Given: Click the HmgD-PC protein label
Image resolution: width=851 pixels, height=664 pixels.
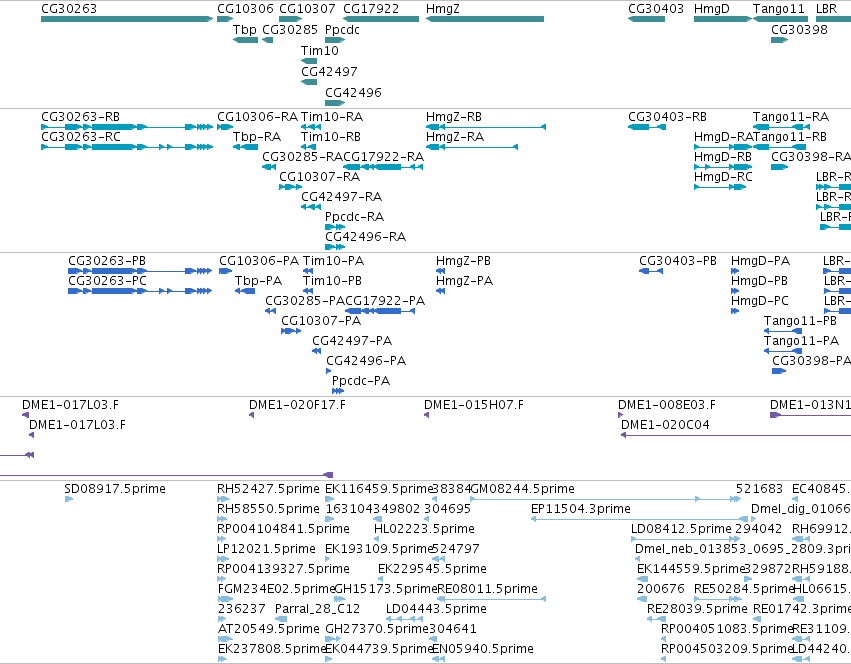Looking at the screenshot, I should coord(760,301).
